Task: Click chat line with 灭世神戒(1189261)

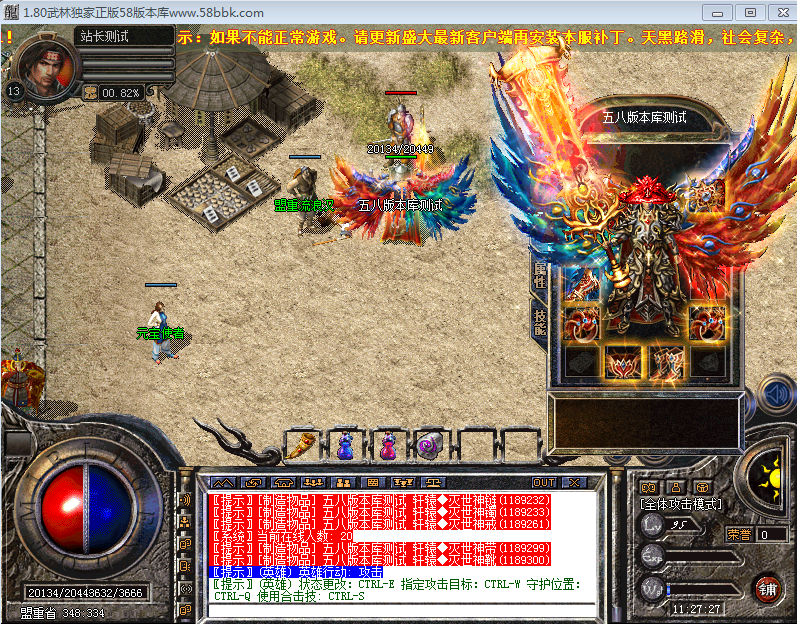Action: coord(381,523)
